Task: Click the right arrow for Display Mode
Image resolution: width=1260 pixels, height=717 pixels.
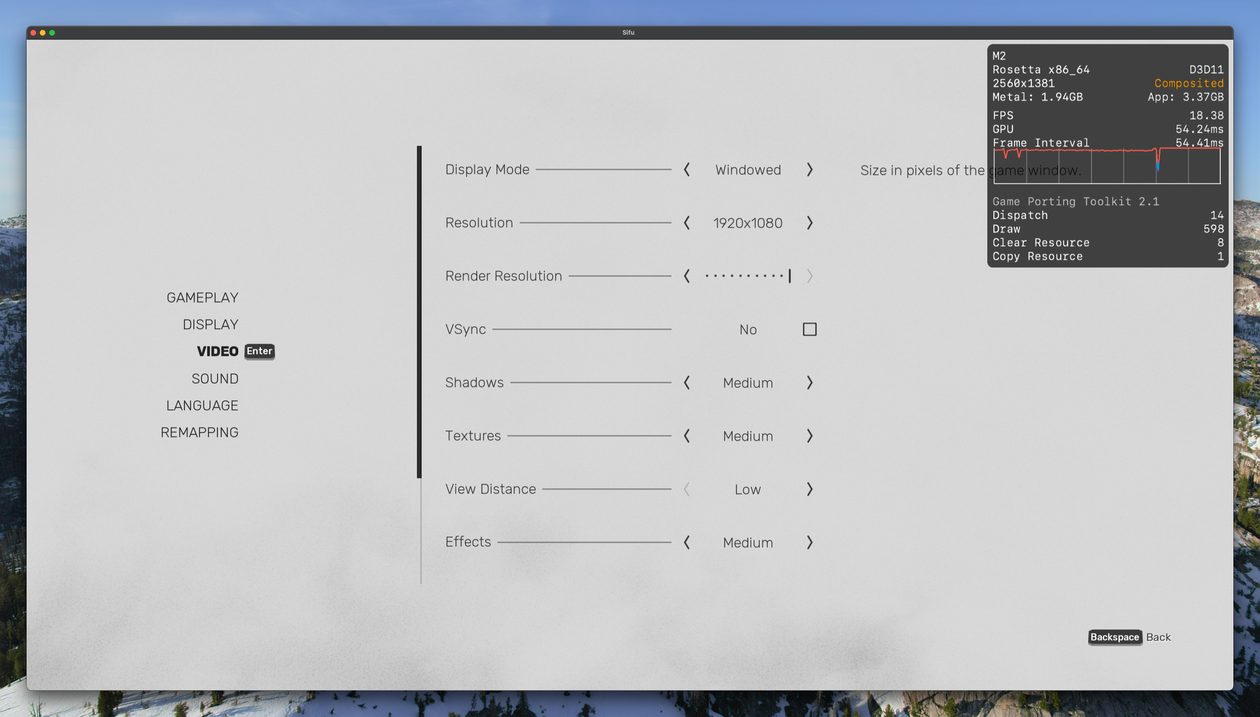Action: point(809,170)
